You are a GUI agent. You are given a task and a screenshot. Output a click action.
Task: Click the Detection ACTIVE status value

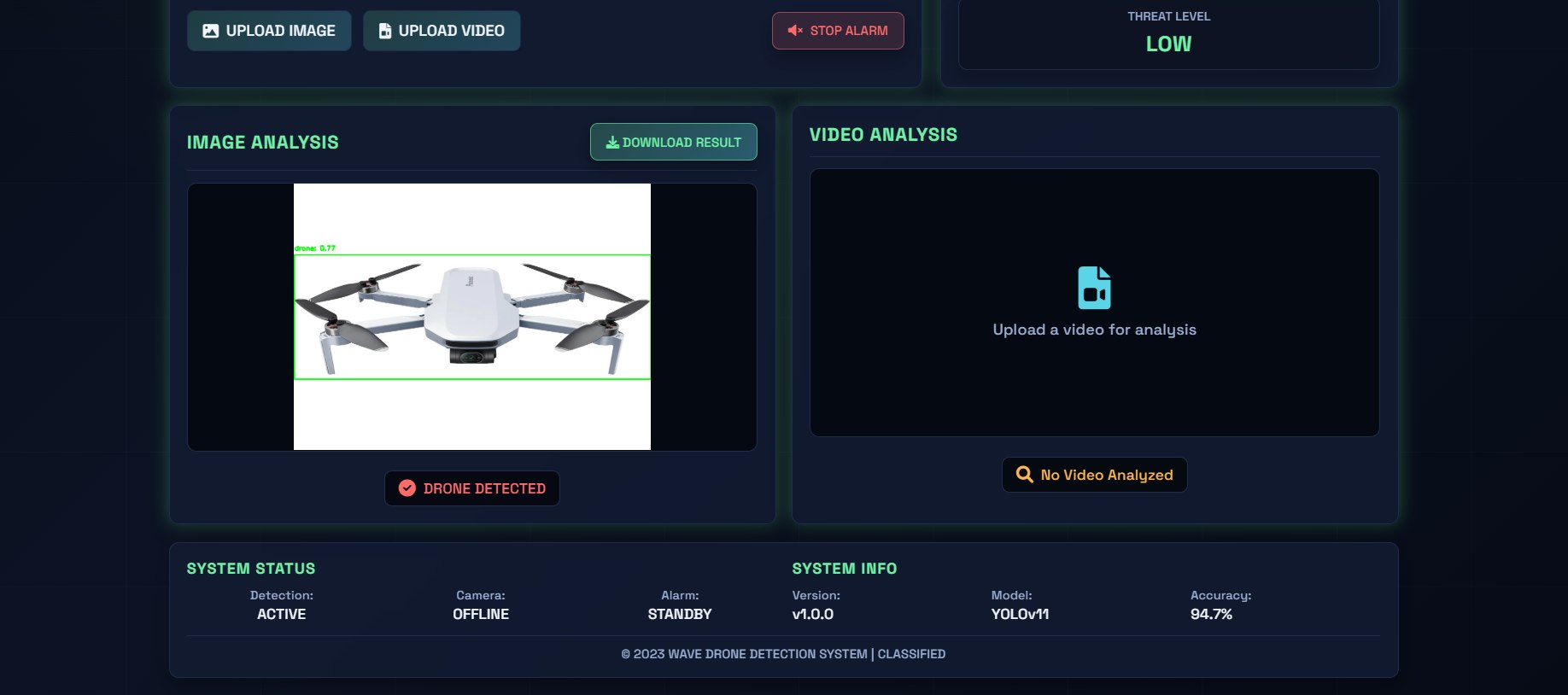point(281,614)
